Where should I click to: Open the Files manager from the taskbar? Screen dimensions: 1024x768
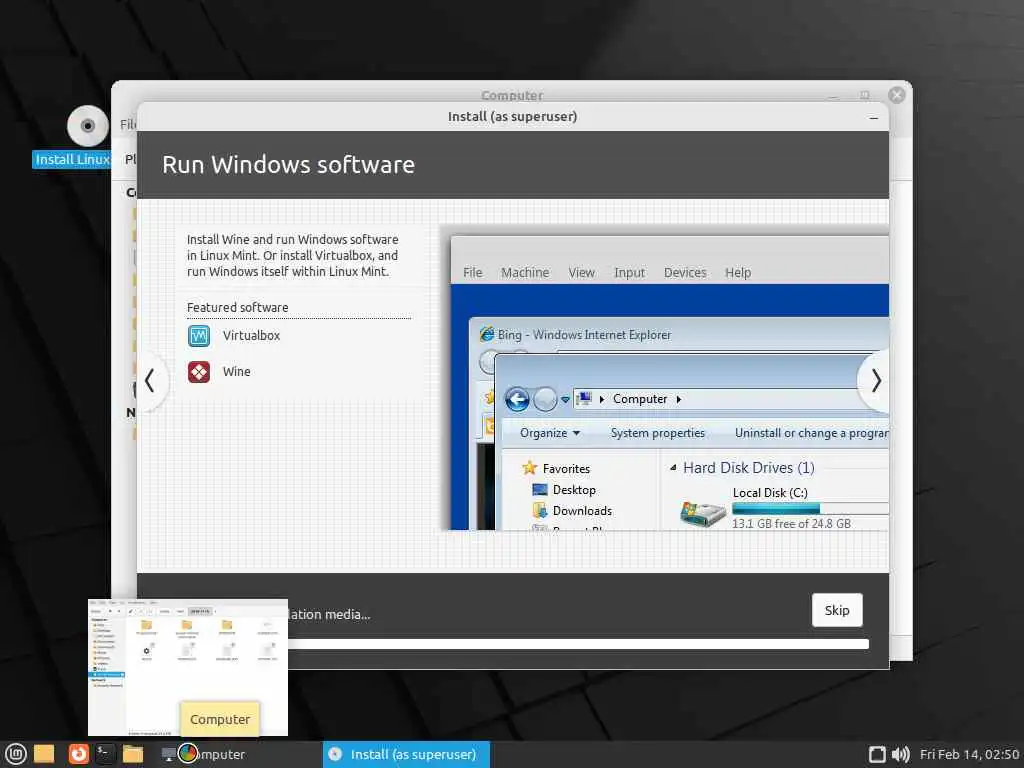133,754
